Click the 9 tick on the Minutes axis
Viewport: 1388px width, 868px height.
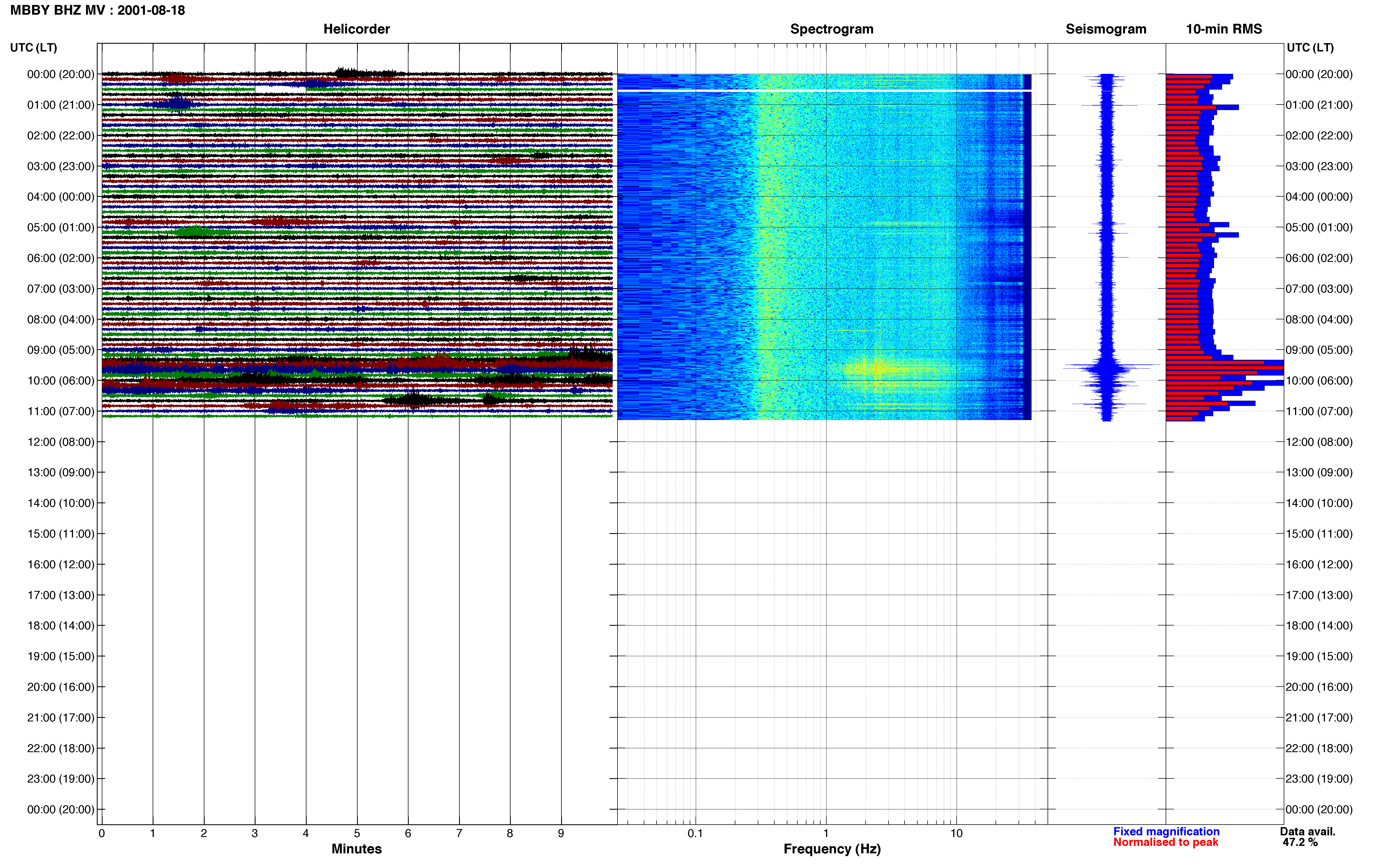561,833
